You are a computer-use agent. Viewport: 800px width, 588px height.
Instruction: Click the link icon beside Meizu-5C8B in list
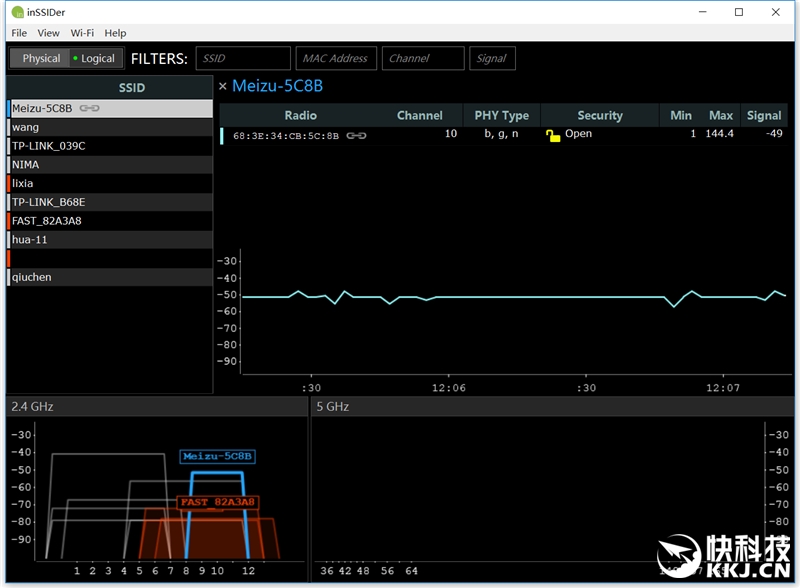[x=89, y=108]
